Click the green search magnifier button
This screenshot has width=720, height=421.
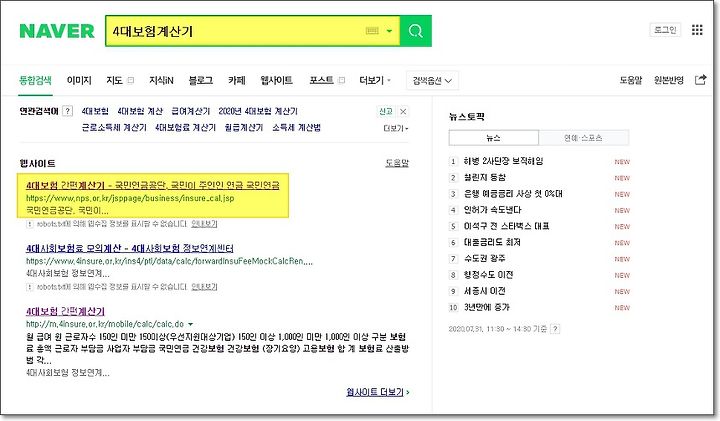tap(416, 31)
